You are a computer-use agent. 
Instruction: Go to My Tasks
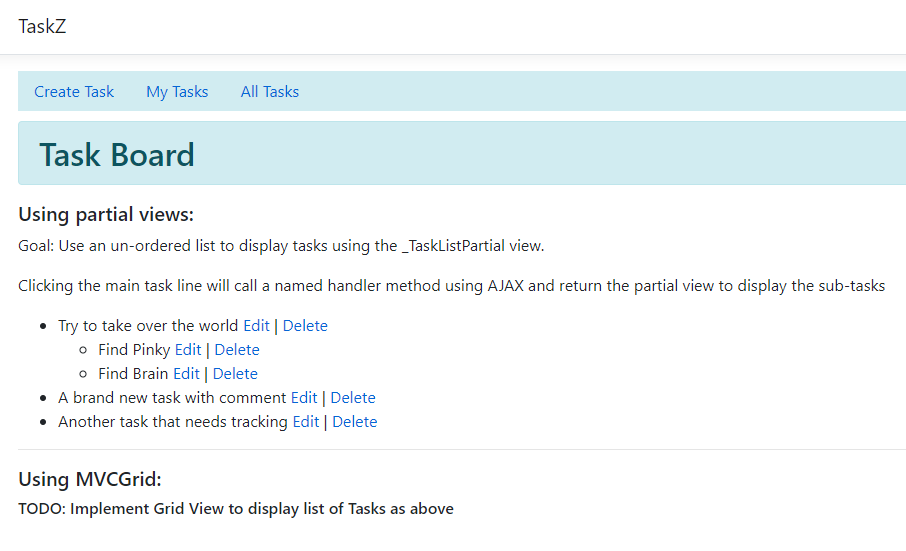(x=177, y=92)
